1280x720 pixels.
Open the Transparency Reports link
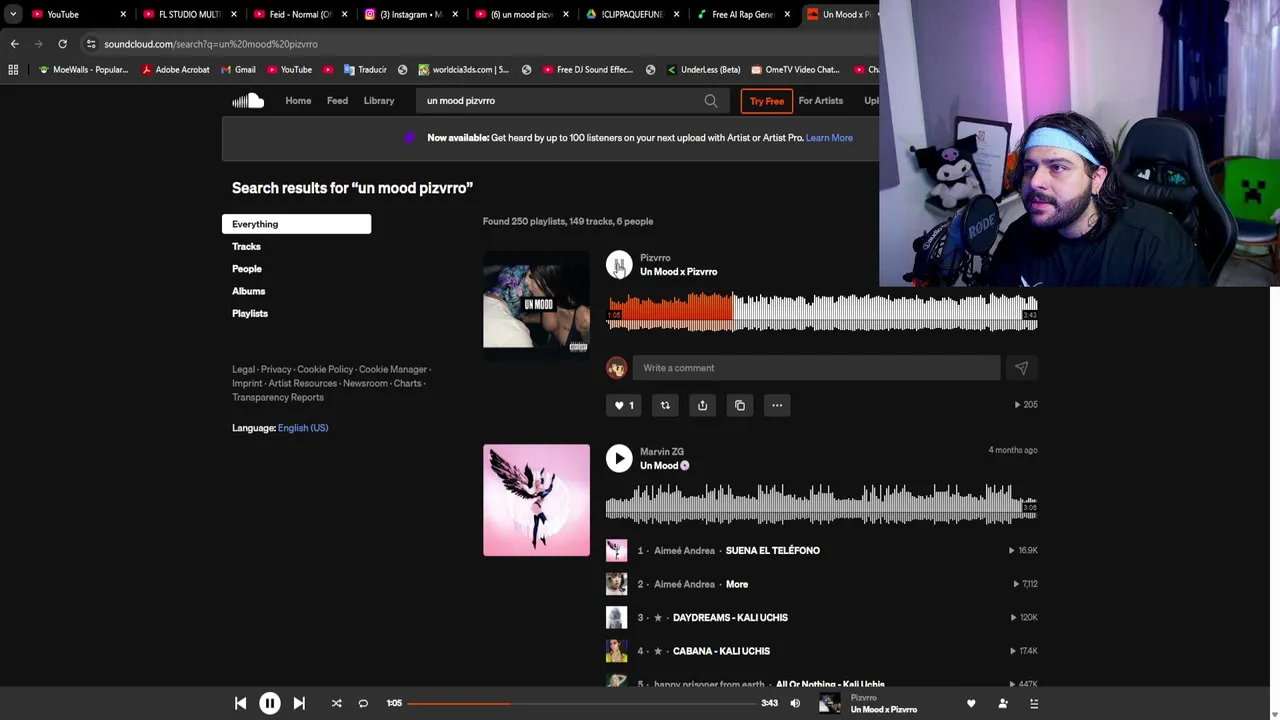278,397
